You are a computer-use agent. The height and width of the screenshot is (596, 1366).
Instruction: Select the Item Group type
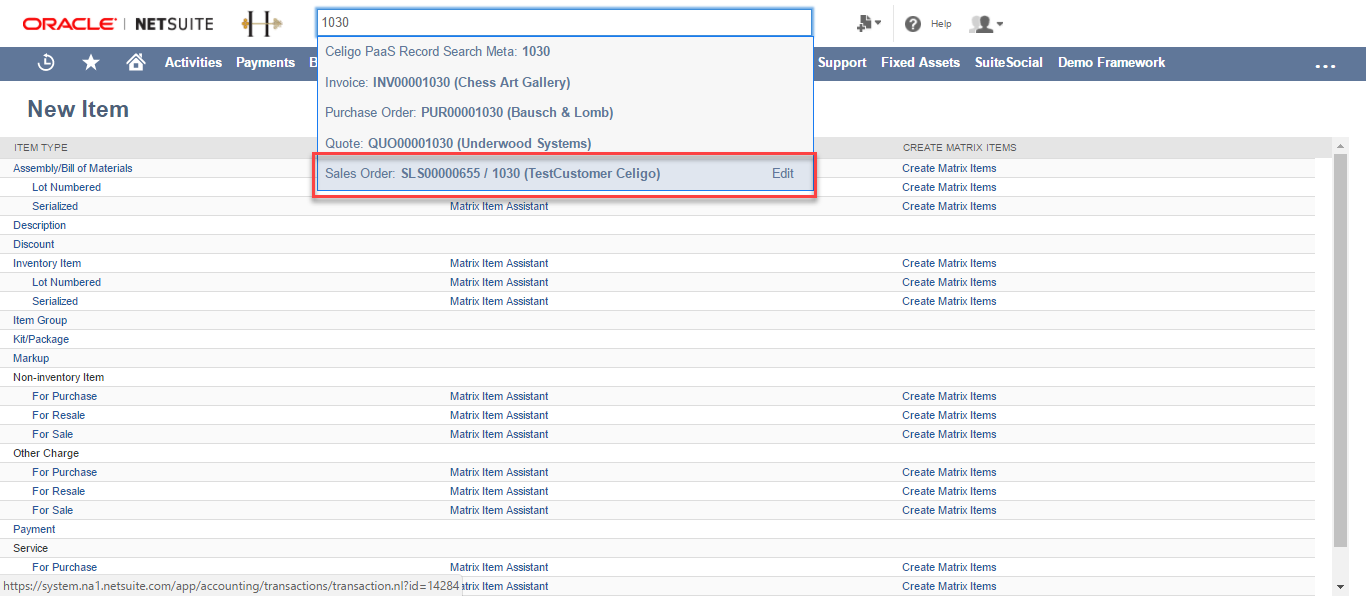click(x=40, y=320)
